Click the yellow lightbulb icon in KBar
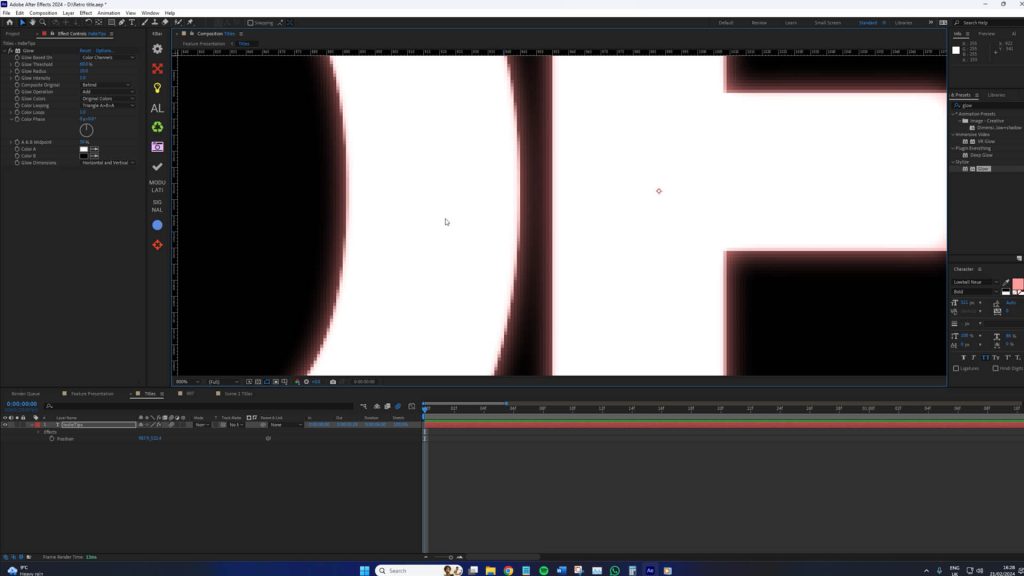The width and height of the screenshot is (1024, 576). (157, 88)
